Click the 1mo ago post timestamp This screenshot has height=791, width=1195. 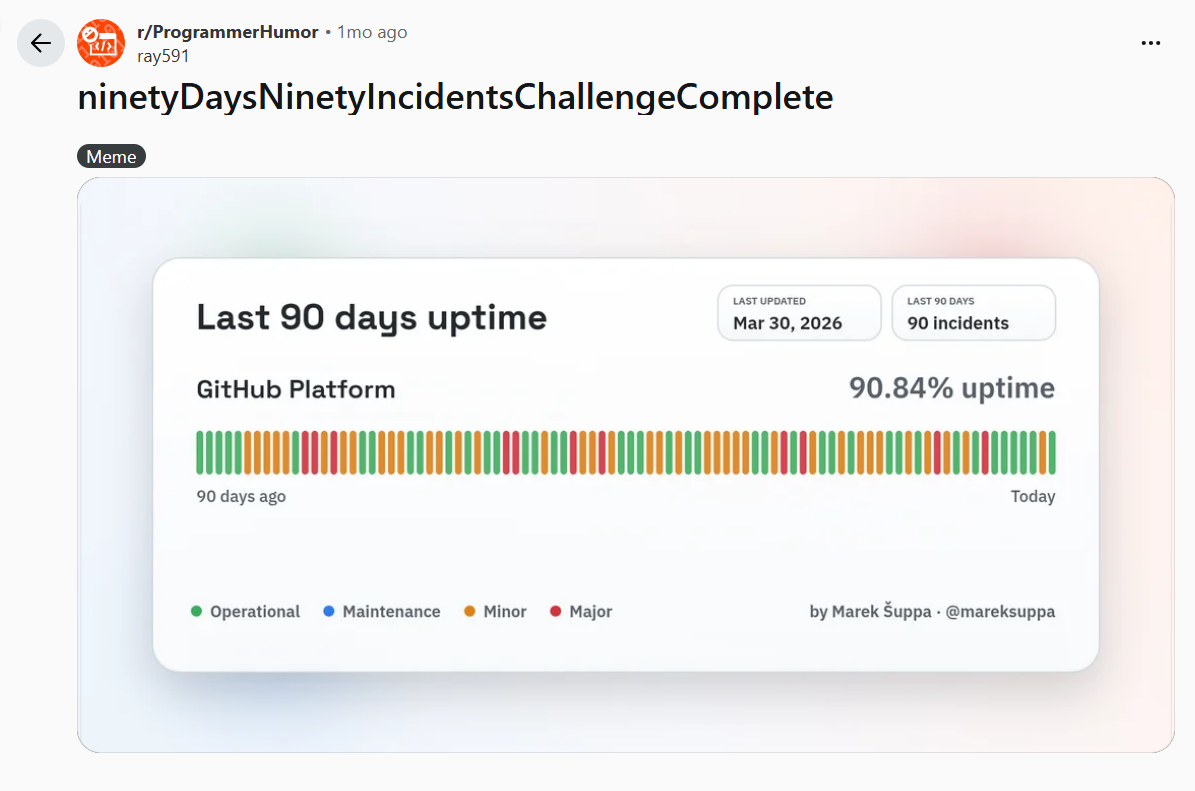pos(372,32)
